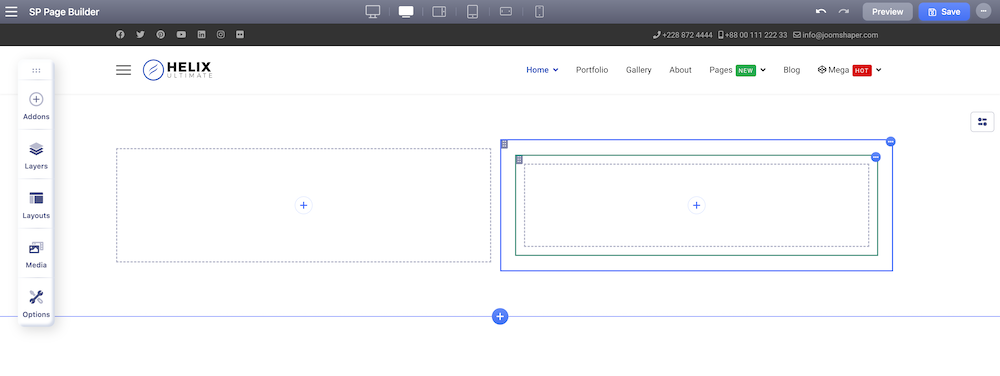Grab the sidebar drag handle dots

[36, 70]
